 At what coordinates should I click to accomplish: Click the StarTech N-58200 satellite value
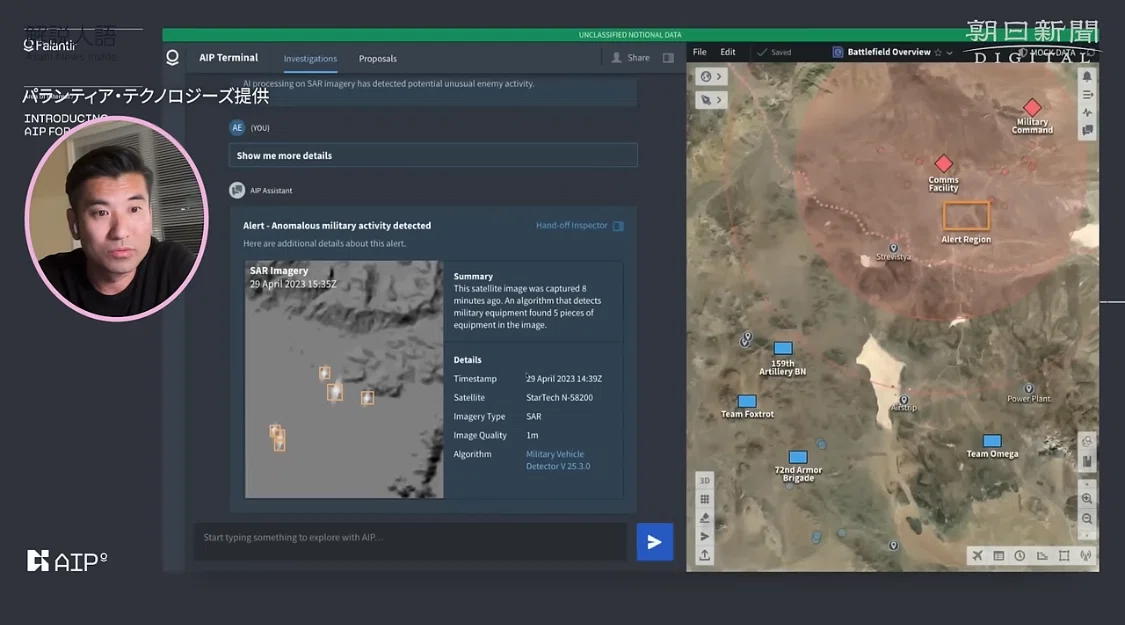pos(559,398)
